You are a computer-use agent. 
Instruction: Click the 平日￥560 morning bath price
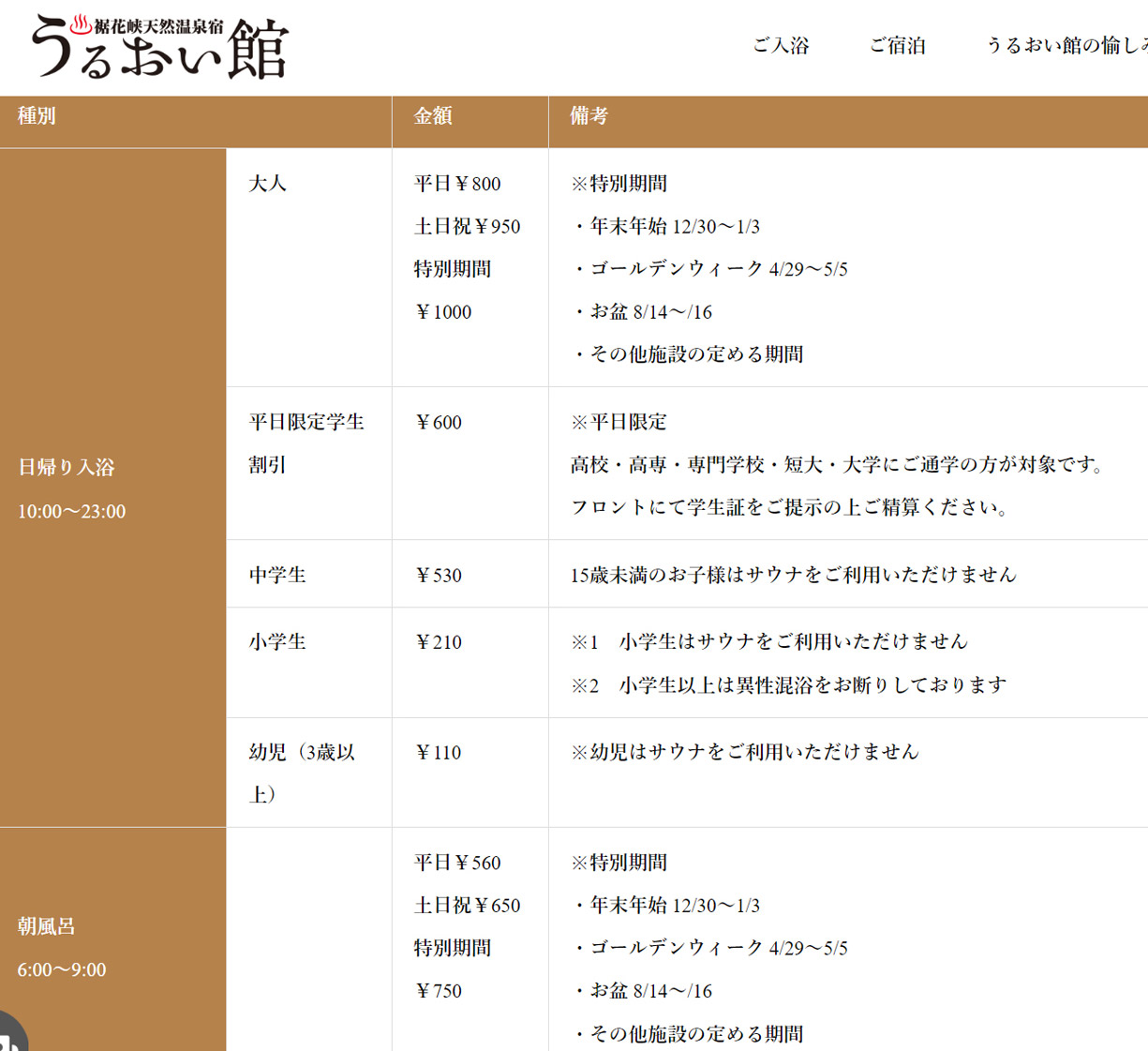coord(457,863)
